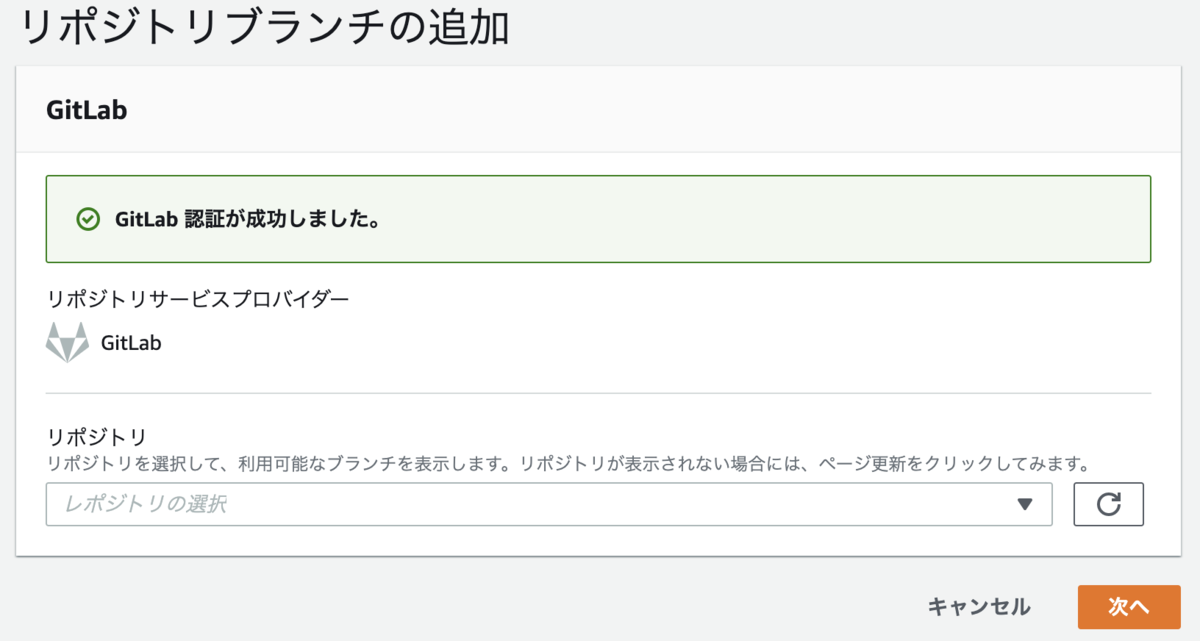
Task: Click the dropdown arrow to list repositories
Action: [1024, 504]
